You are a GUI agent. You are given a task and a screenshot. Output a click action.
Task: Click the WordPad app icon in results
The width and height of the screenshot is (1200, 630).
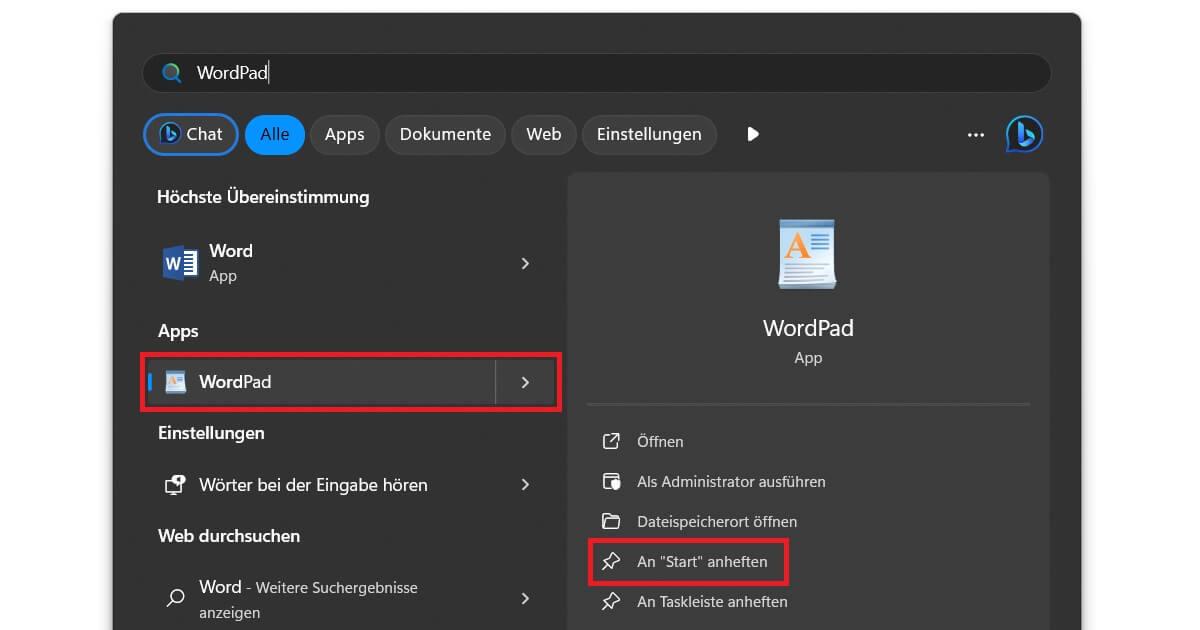(176, 381)
